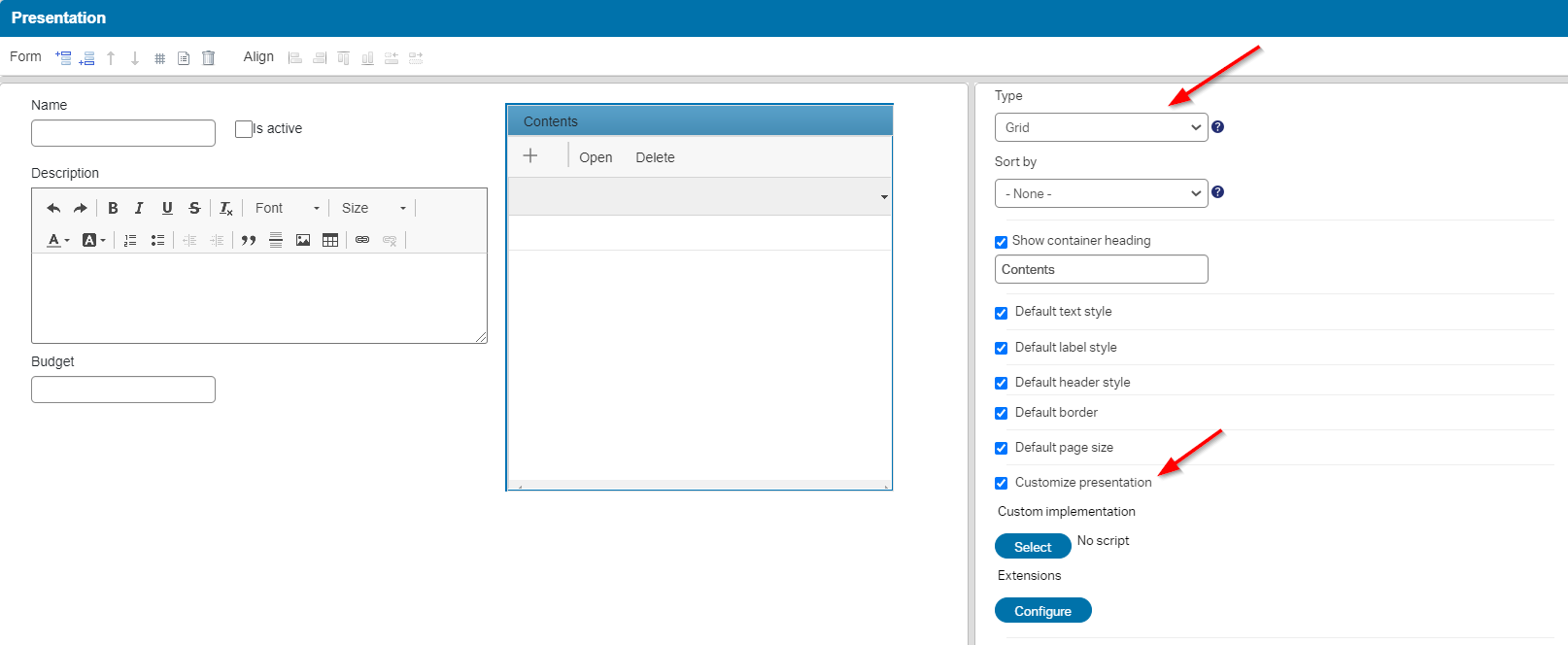
Task: Click the grid icon in Form toolbar
Action: coord(160,58)
